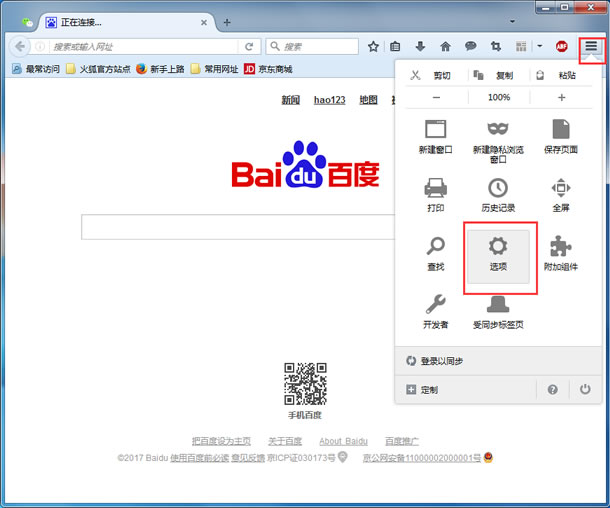Open 历史记录 history
Image resolution: width=610 pixels, height=508 pixels.
(x=498, y=195)
